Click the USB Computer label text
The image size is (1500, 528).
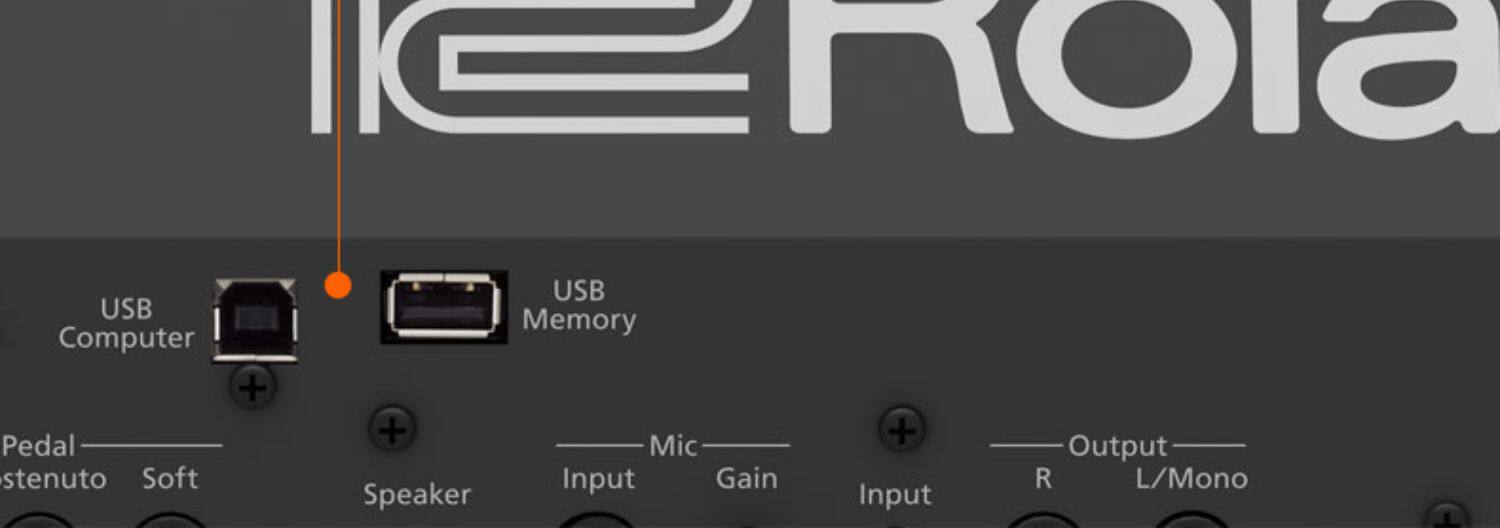126,323
